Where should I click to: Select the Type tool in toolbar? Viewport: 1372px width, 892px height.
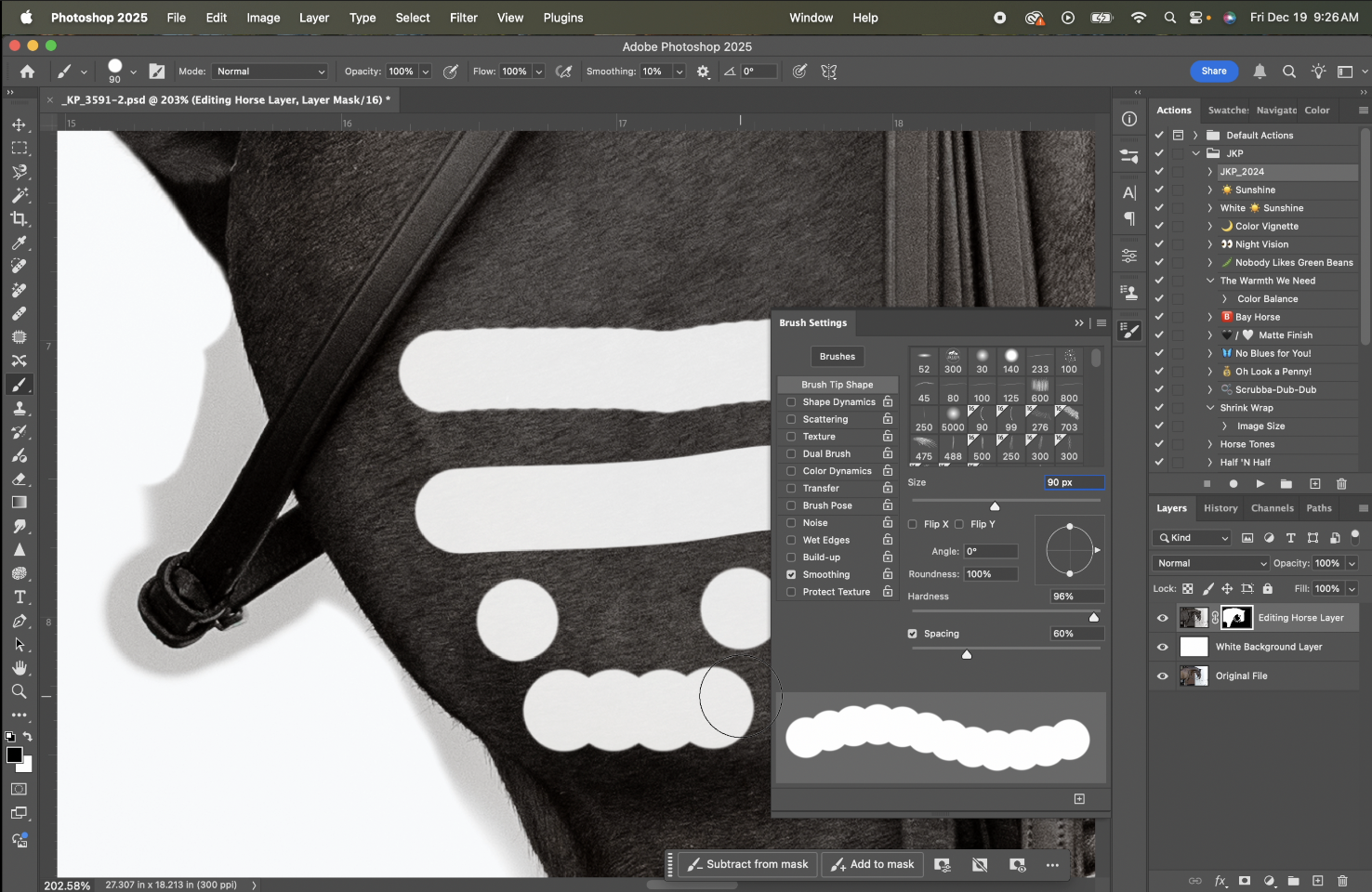click(19, 597)
